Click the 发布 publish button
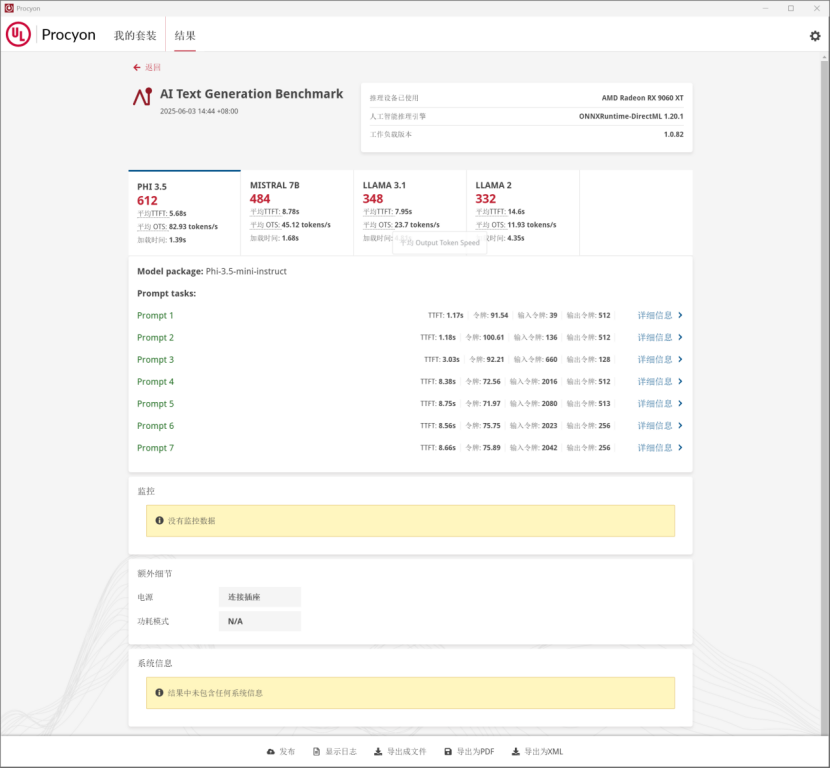The height and width of the screenshot is (768, 830). click(281, 752)
